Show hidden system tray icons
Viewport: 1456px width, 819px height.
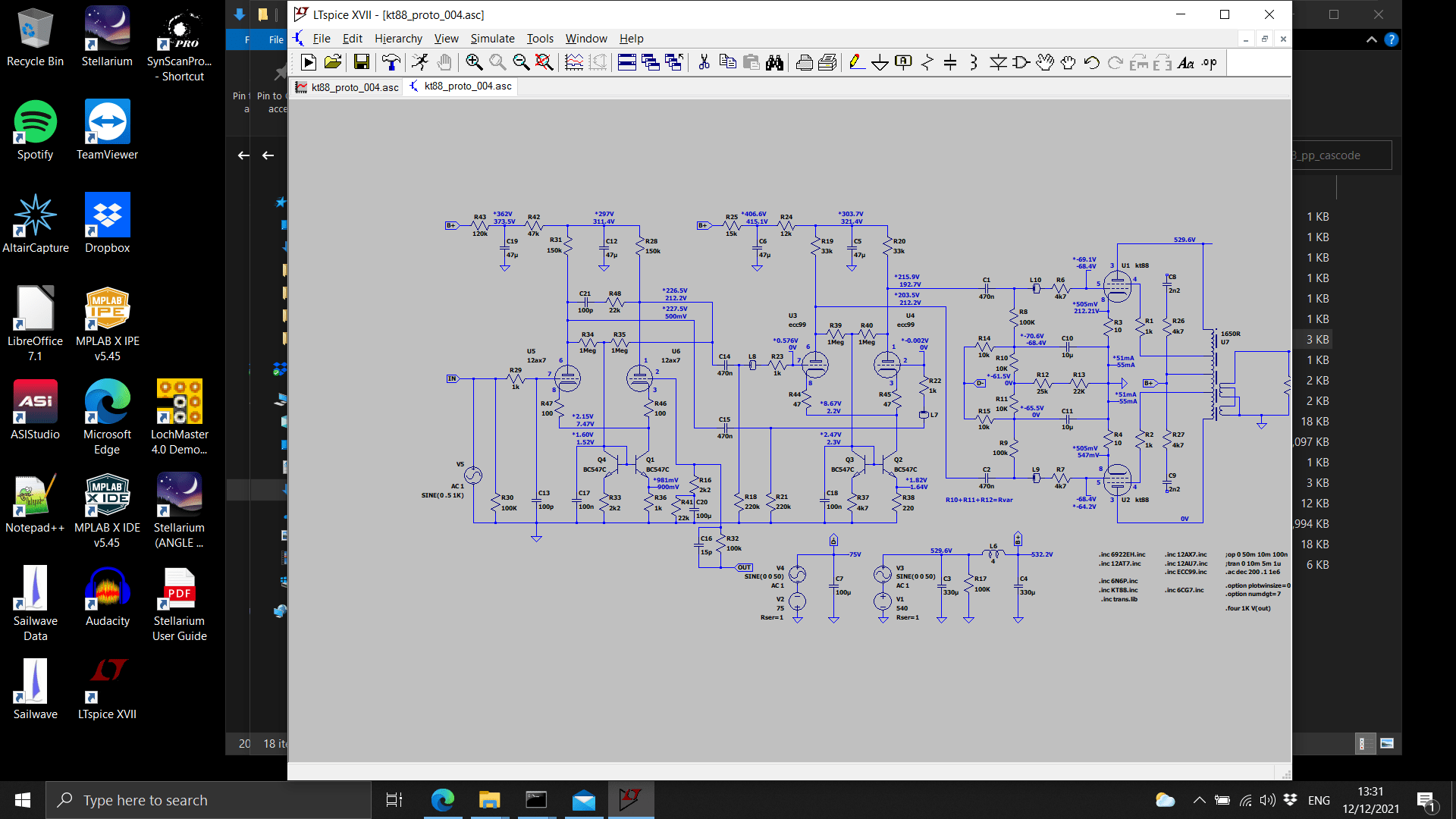1199,800
